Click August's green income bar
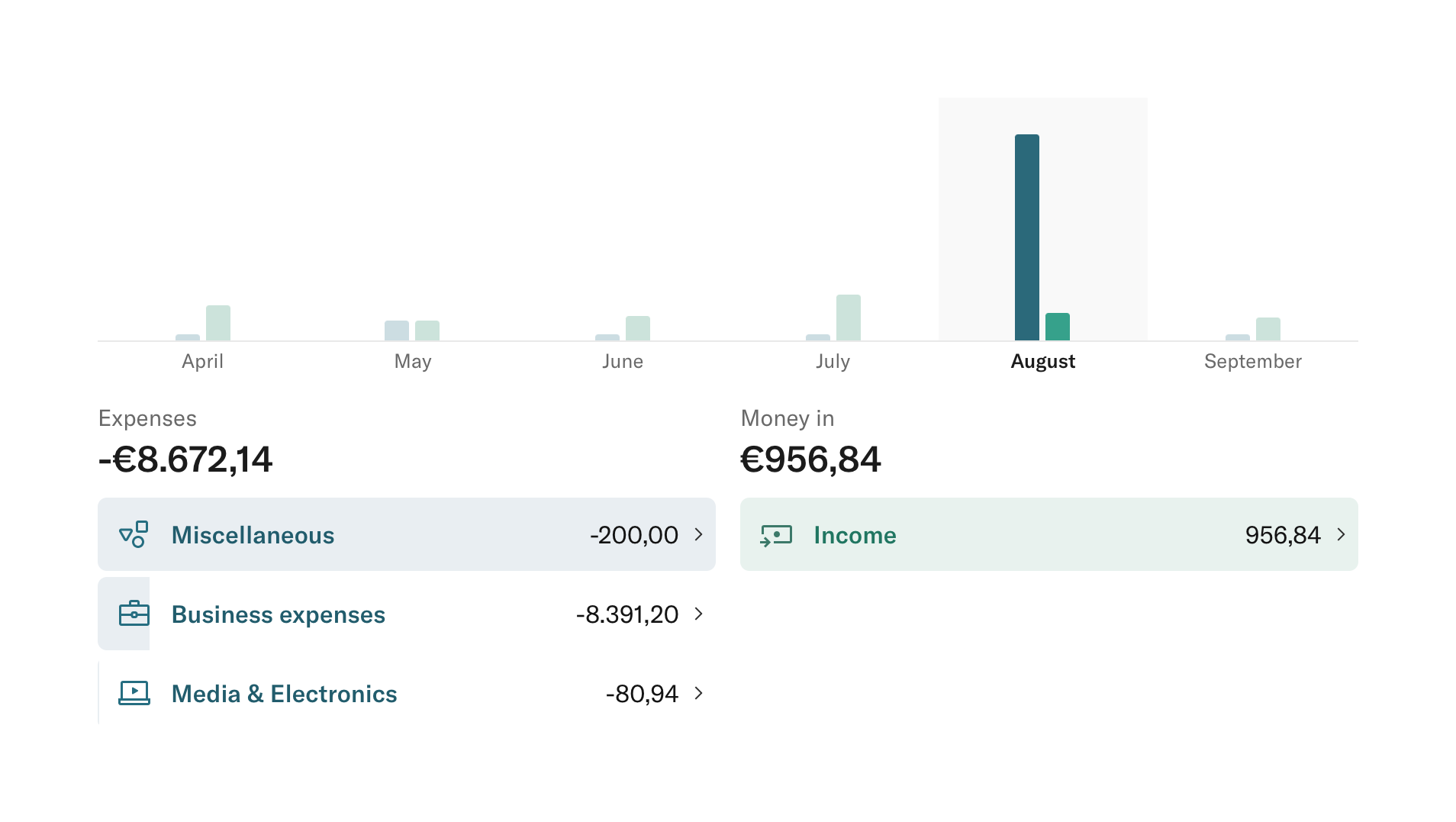Screen dimensions: 1456x822 [x=1057, y=327]
